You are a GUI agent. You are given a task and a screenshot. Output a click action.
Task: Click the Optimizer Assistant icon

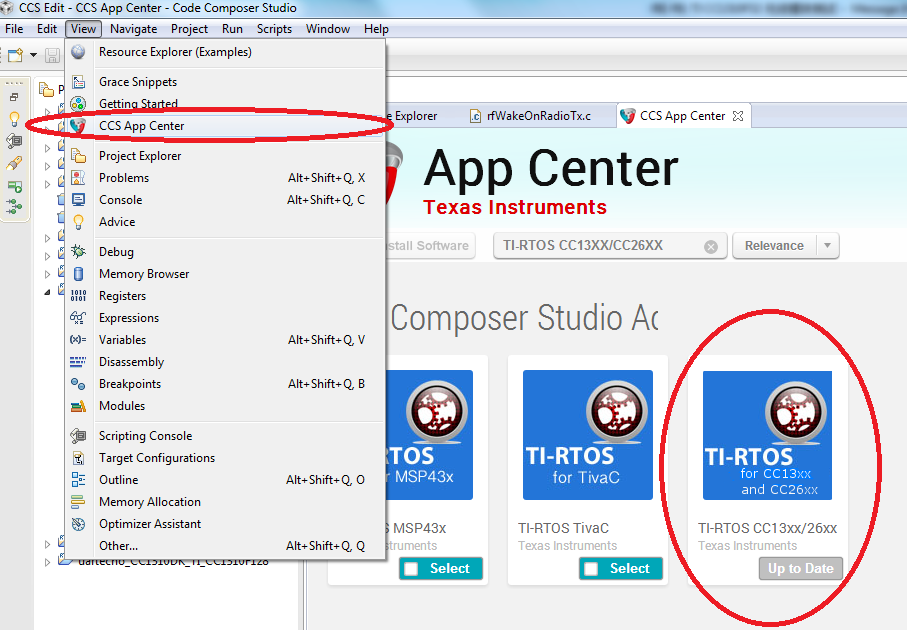(78, 524)
